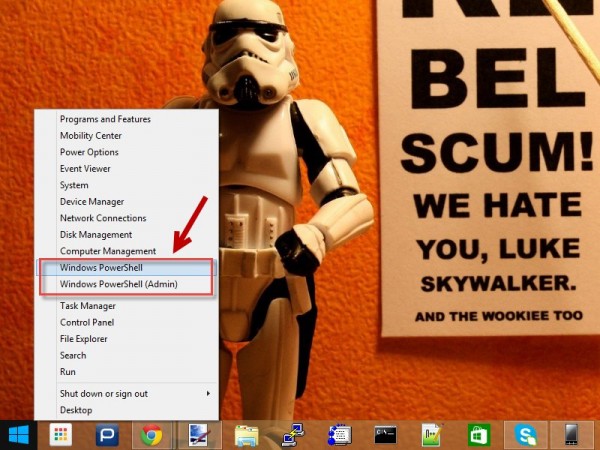Screen dimensions: 600x450
Task: Open Computer Management
Action: click(x=127, y=251)
